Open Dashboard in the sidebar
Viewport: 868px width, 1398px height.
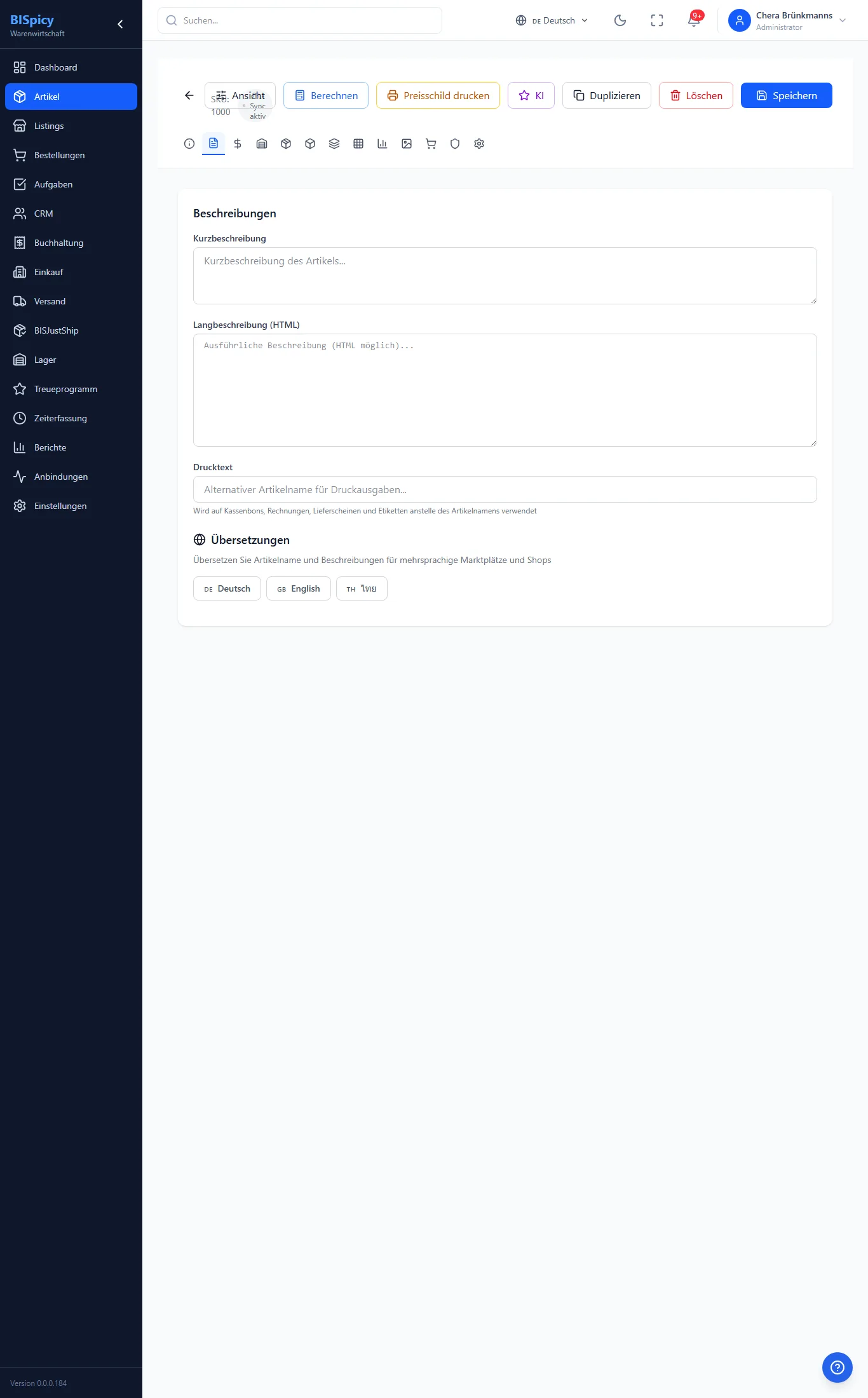point(71,67)
